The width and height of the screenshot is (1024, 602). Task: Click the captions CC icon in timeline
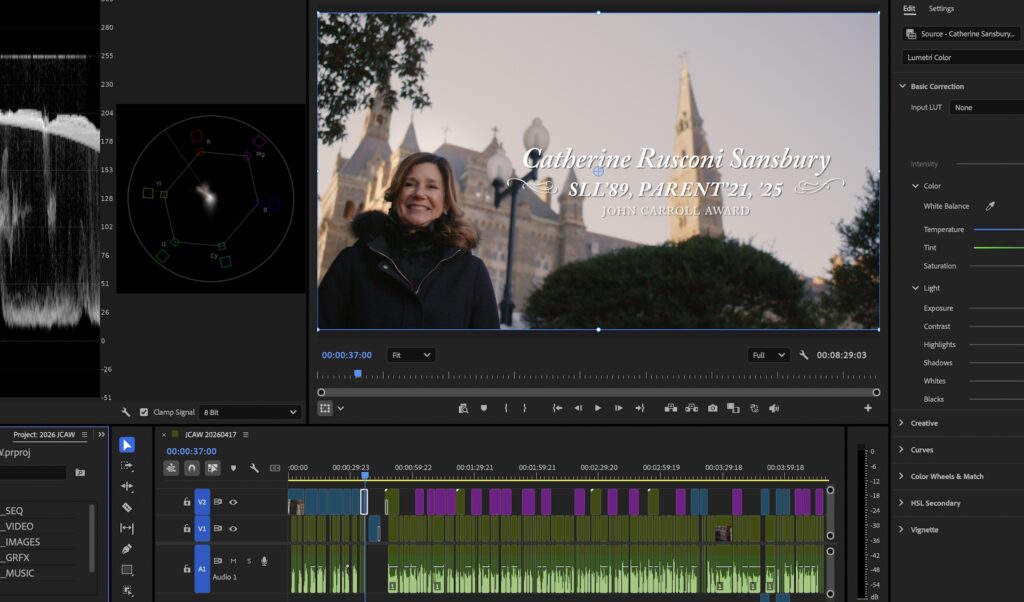pos(275,468)
